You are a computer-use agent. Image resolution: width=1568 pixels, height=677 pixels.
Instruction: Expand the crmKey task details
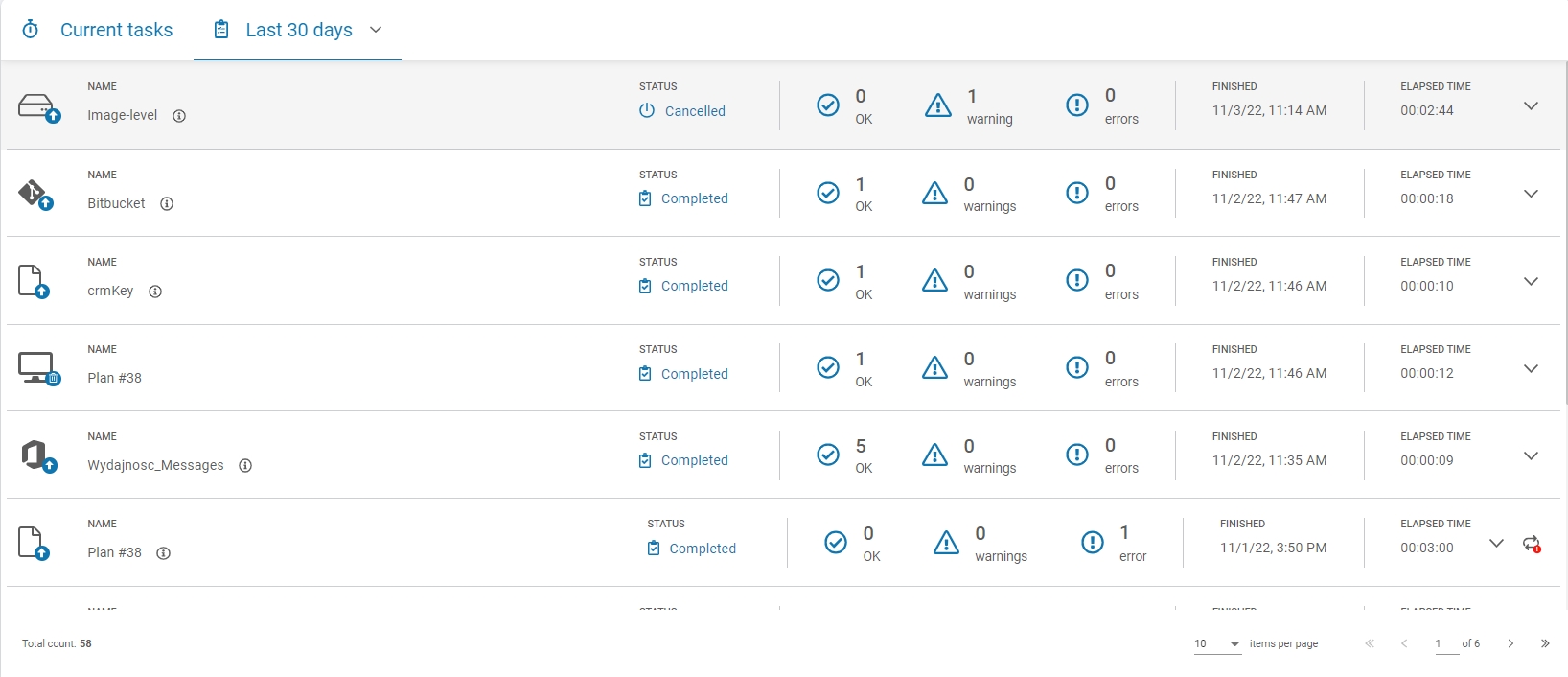point(1531,282)
